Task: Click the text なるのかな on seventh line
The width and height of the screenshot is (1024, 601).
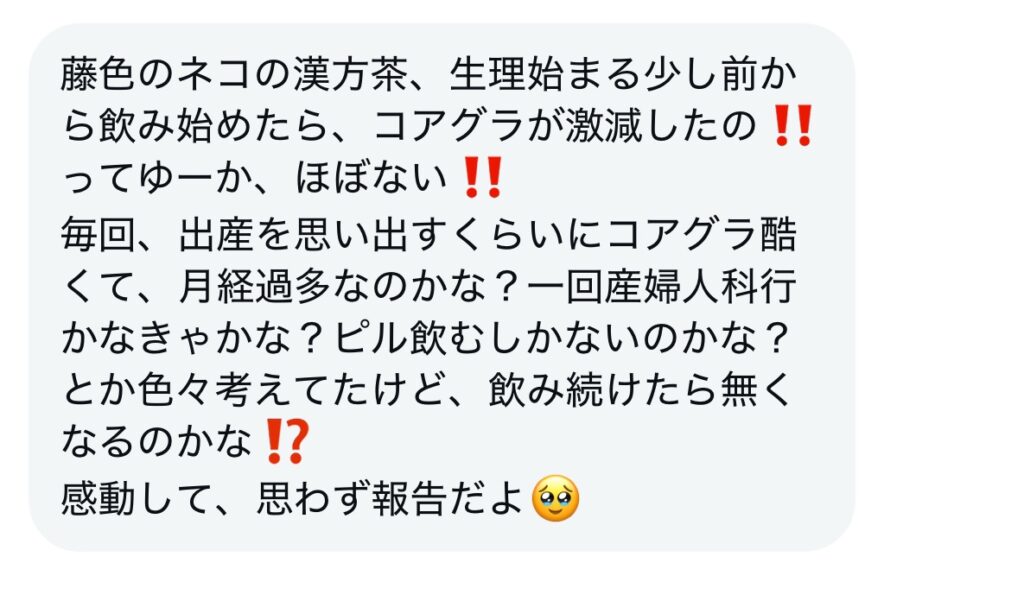Action: click(157, 442)
